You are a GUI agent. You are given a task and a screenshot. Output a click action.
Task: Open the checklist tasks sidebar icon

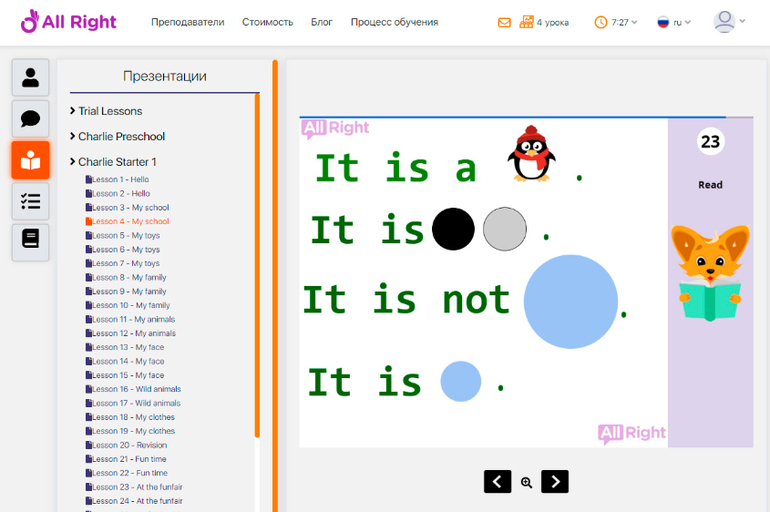point(30,201)
